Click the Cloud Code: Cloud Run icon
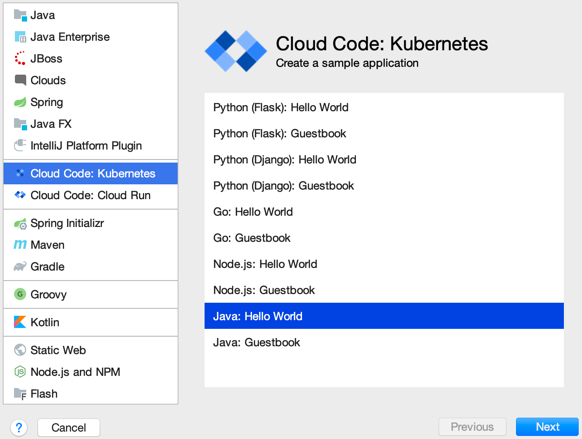This screenshot has width=582, height=439. tap(20, 195)
